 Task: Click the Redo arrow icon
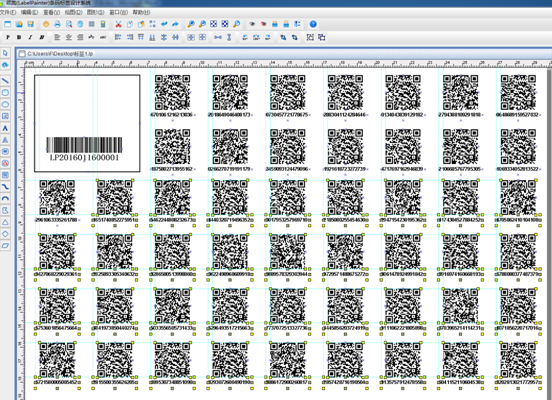click(175, 24)
